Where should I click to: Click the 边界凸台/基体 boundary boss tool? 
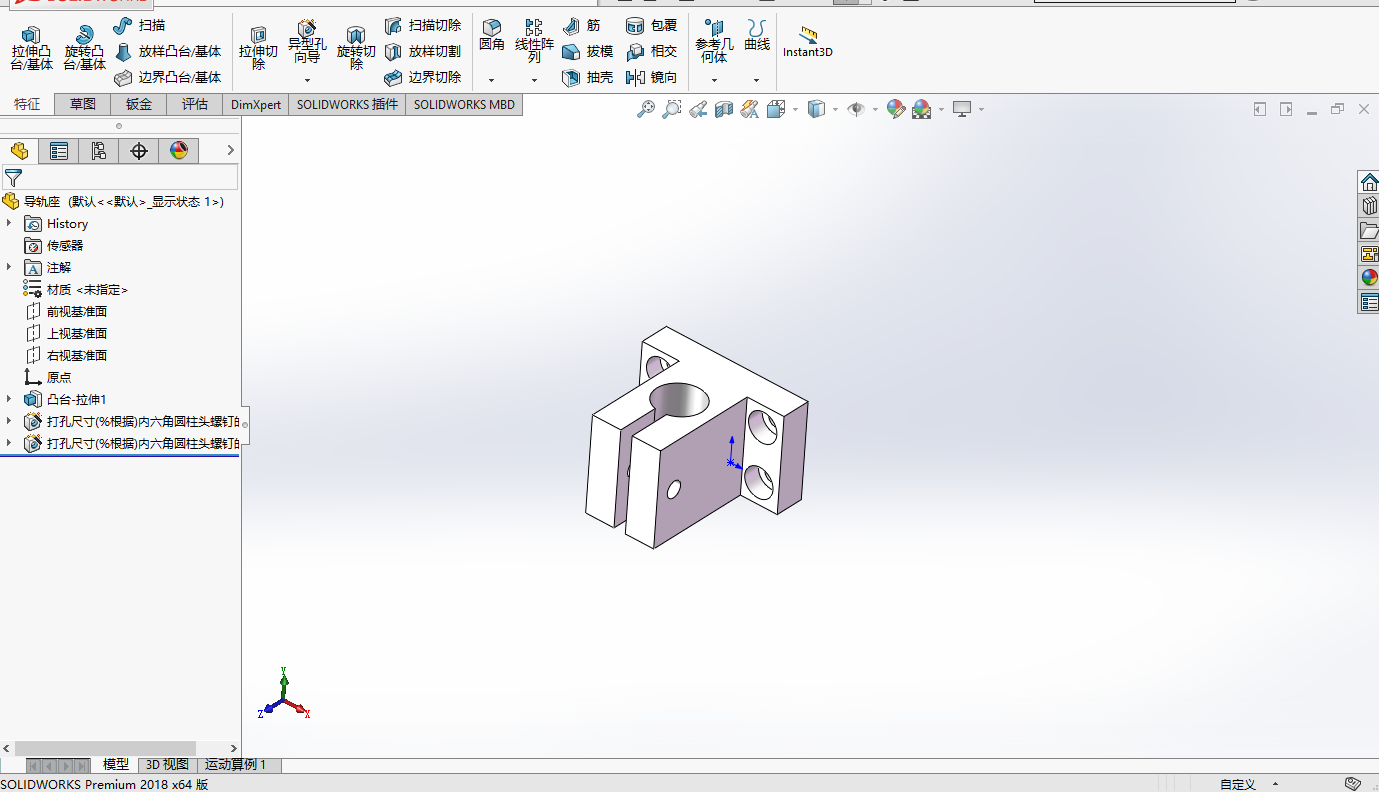[167, 77]
